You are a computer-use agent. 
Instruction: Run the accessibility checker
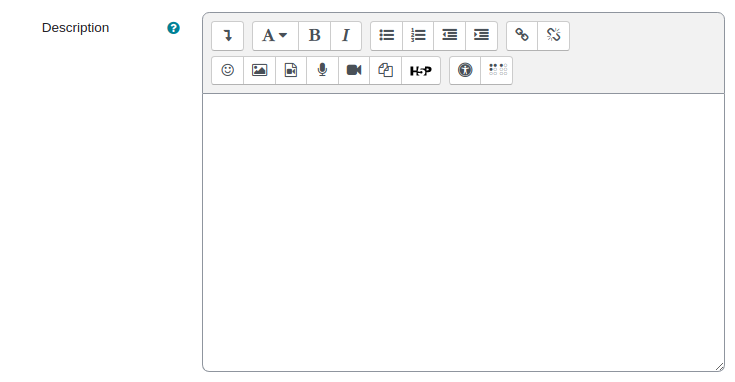click(x=465, y=70)
